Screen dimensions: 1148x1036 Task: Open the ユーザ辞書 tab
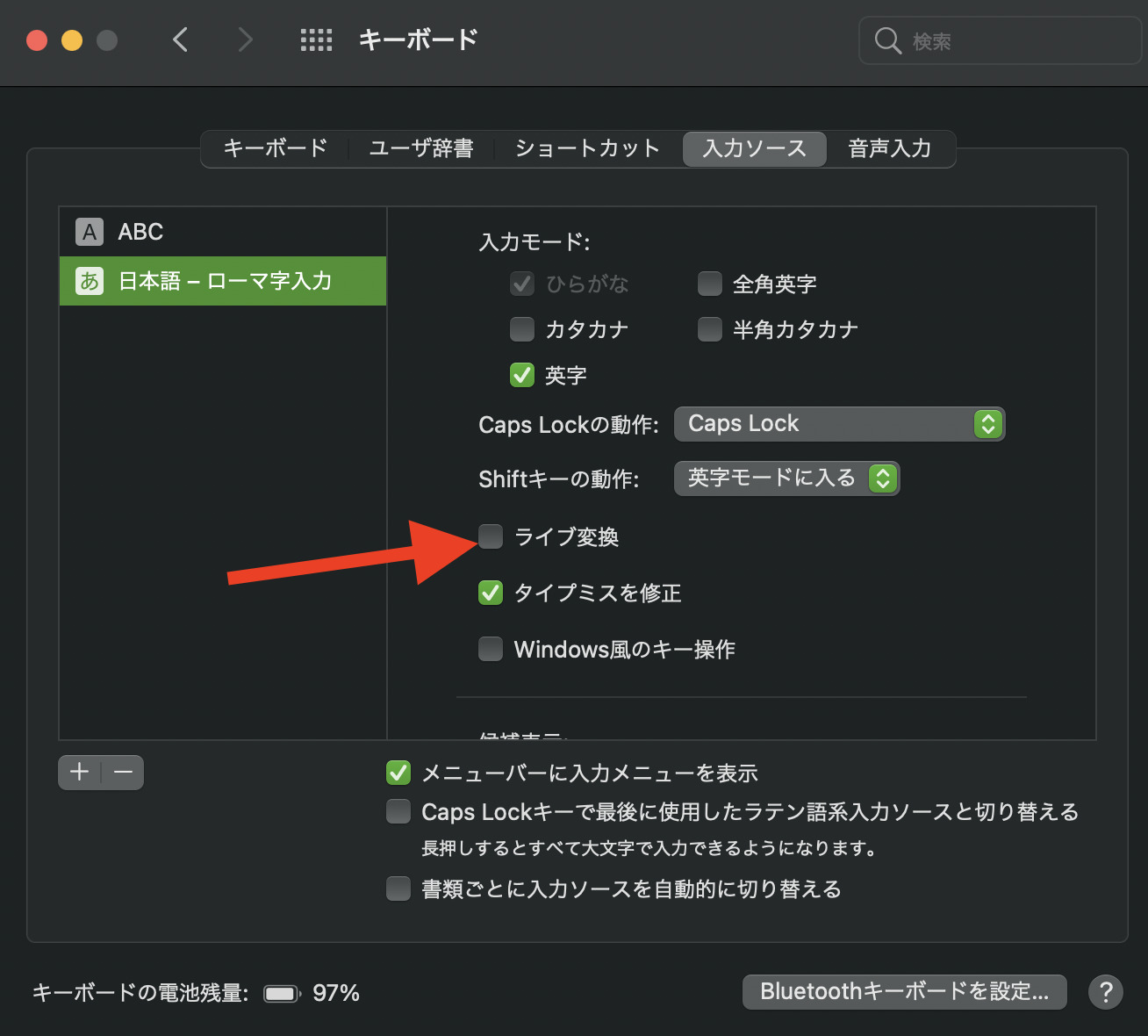click(421, 148)
